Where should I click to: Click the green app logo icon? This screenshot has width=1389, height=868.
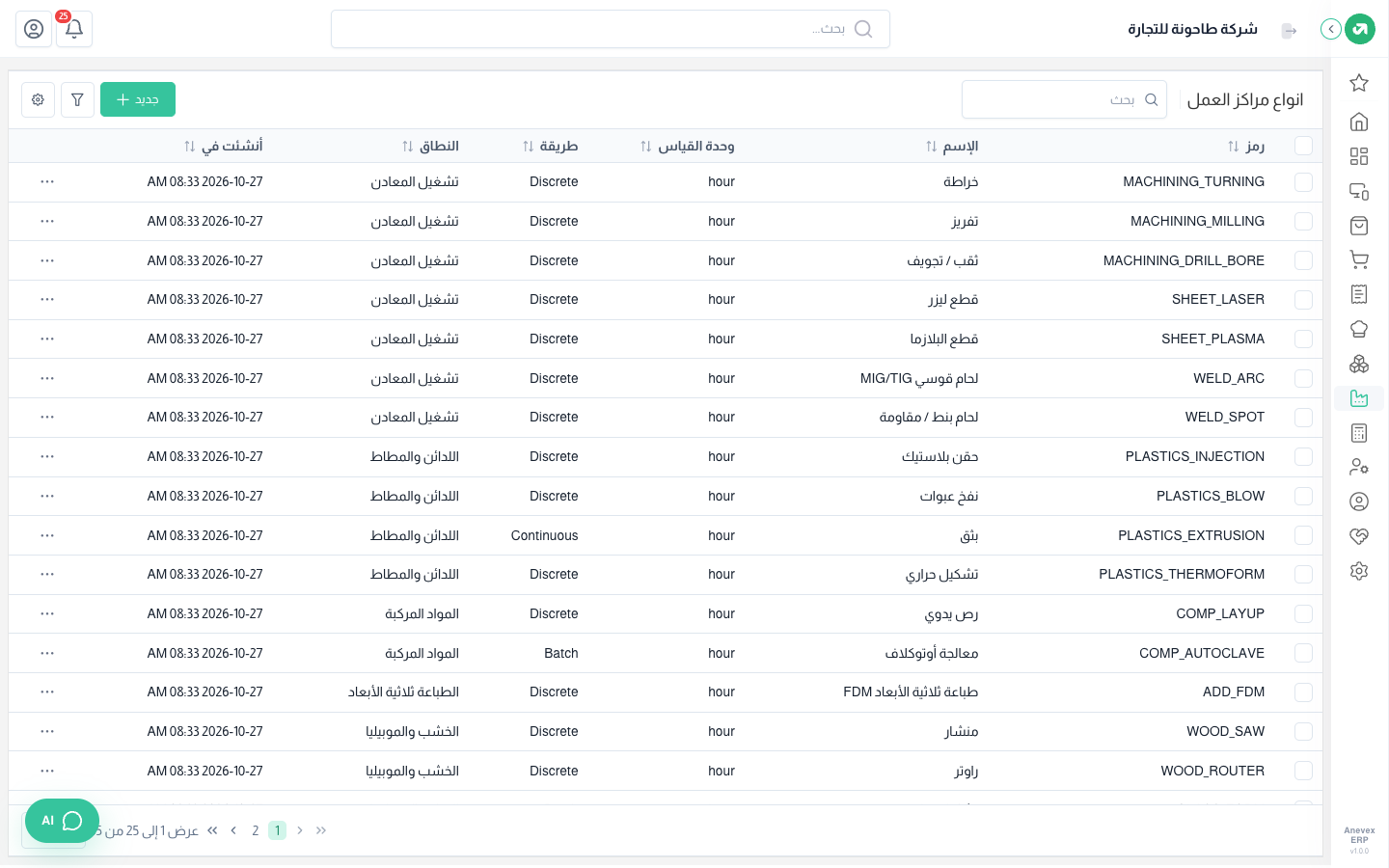click(x=1360, y=29)
